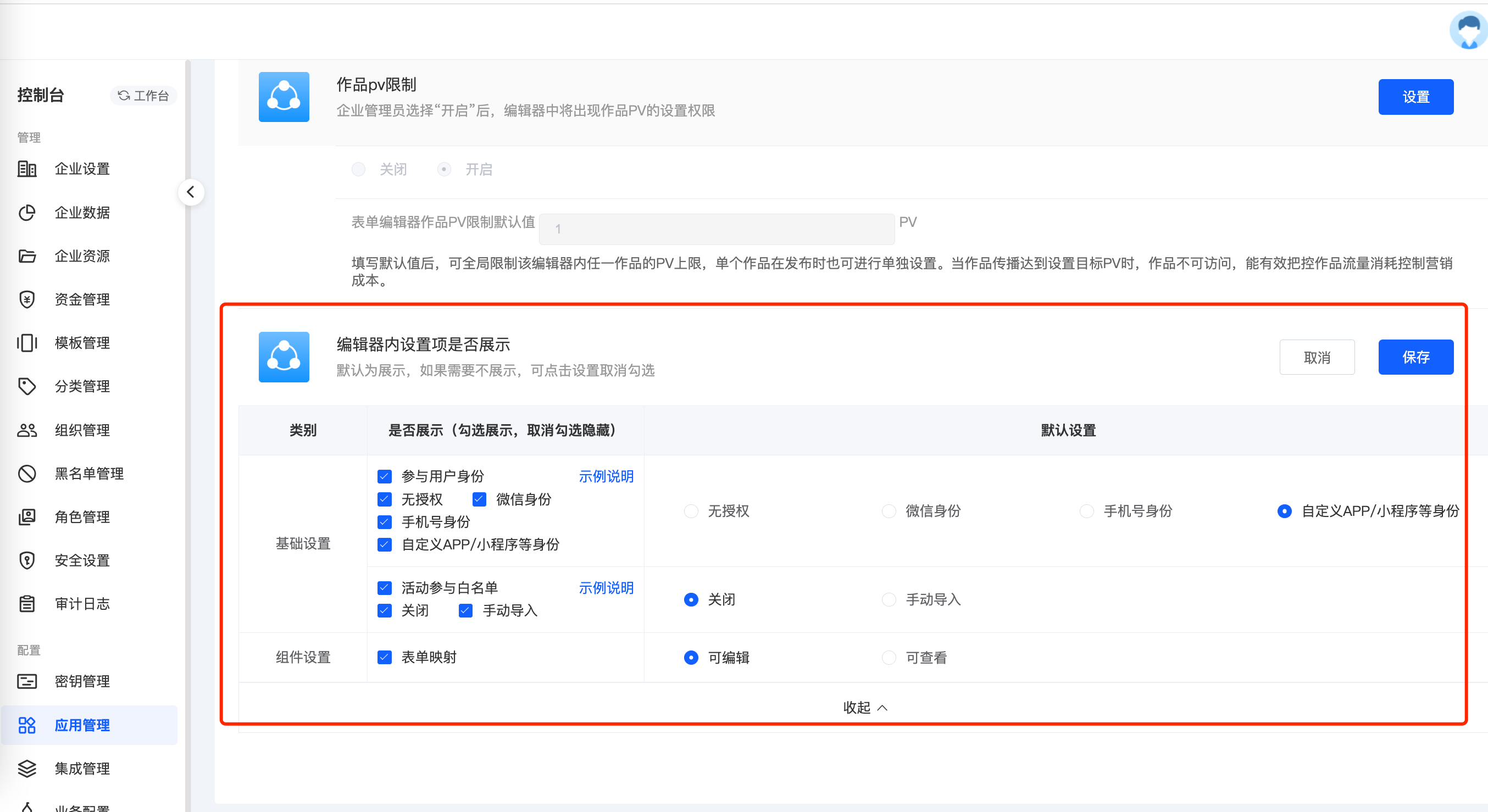
Task: Open 集成管理 in the sidebar
Action: 82,769
